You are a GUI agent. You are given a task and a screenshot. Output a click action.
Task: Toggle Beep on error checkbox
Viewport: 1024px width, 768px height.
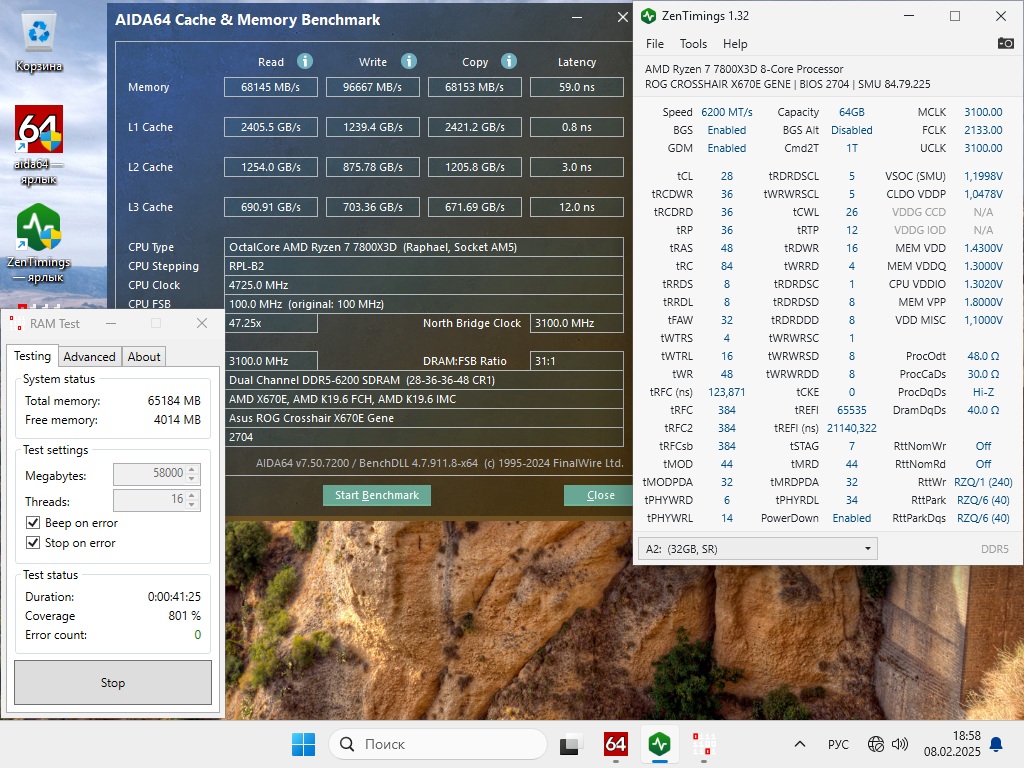tap(33, 522)
